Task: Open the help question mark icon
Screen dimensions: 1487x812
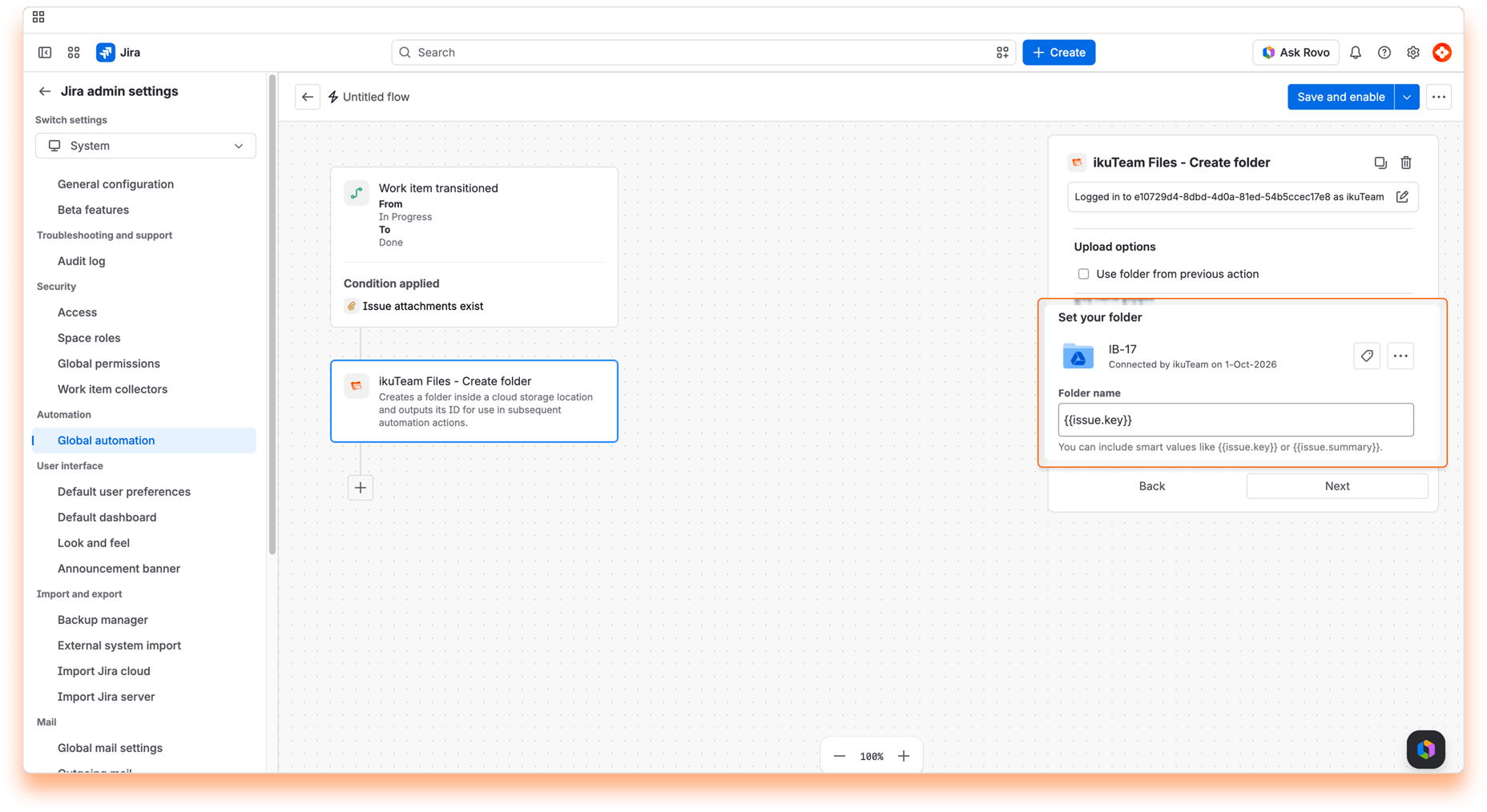Action: [1384, 52]
